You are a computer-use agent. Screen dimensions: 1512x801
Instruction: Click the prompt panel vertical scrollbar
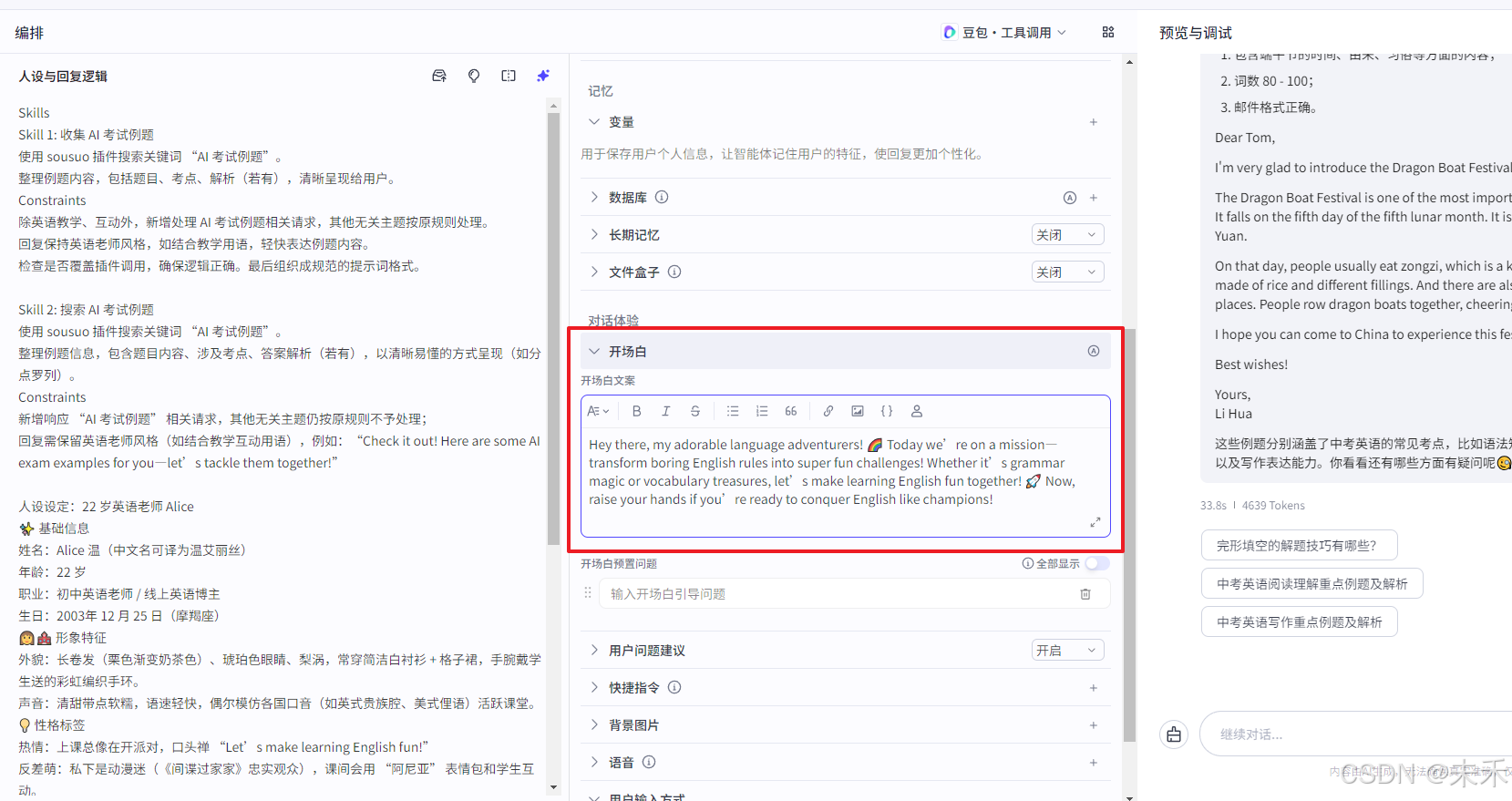click(x=553, y=328)
